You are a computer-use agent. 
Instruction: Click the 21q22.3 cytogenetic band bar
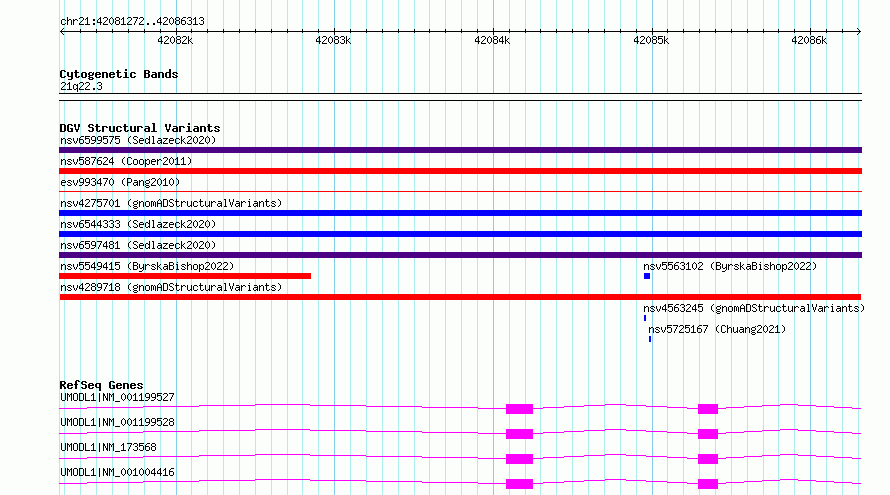tap(460, 97)
